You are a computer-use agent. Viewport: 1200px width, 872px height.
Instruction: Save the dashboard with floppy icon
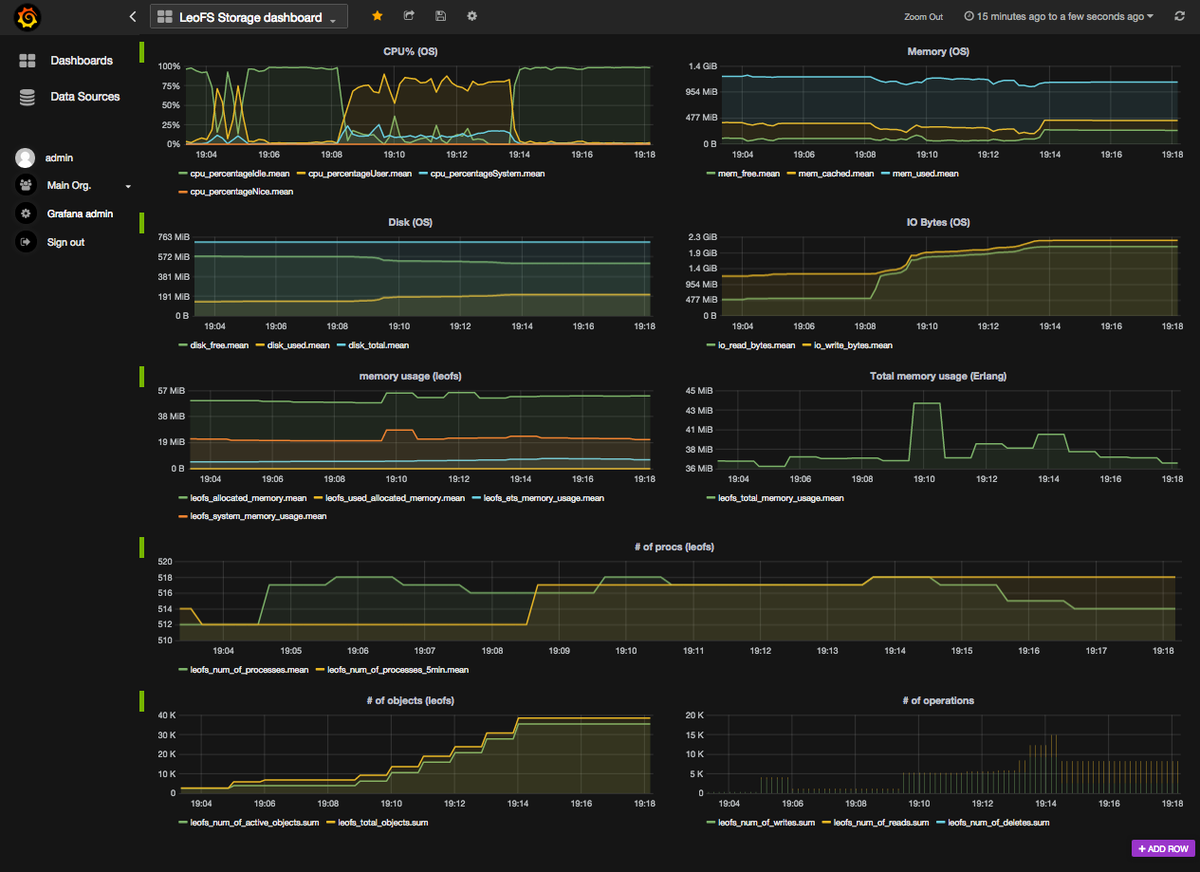coord(441,16)
